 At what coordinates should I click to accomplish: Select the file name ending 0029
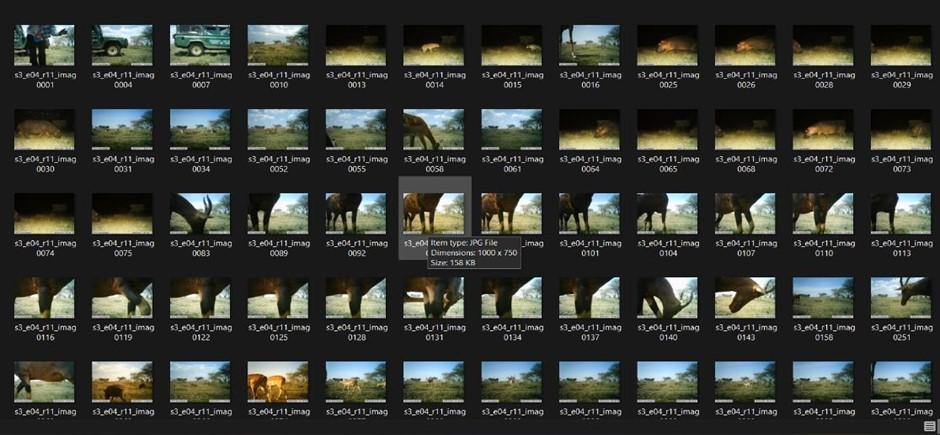pyautogui.click(x=902, y=80)
